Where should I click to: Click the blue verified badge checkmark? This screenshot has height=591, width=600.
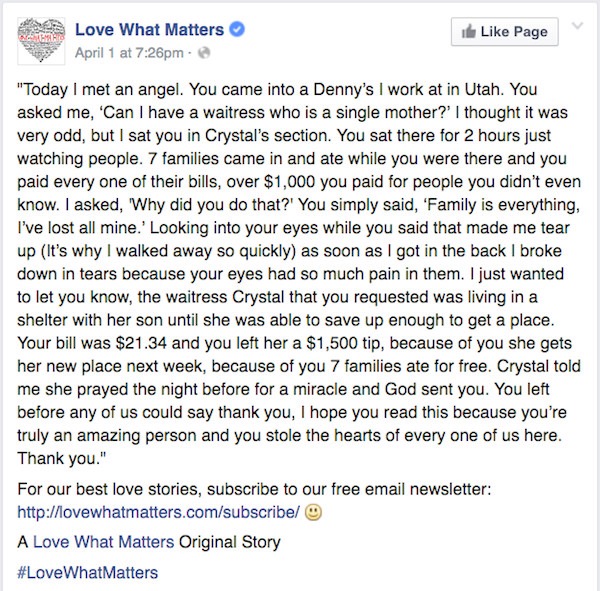[237, 29]
